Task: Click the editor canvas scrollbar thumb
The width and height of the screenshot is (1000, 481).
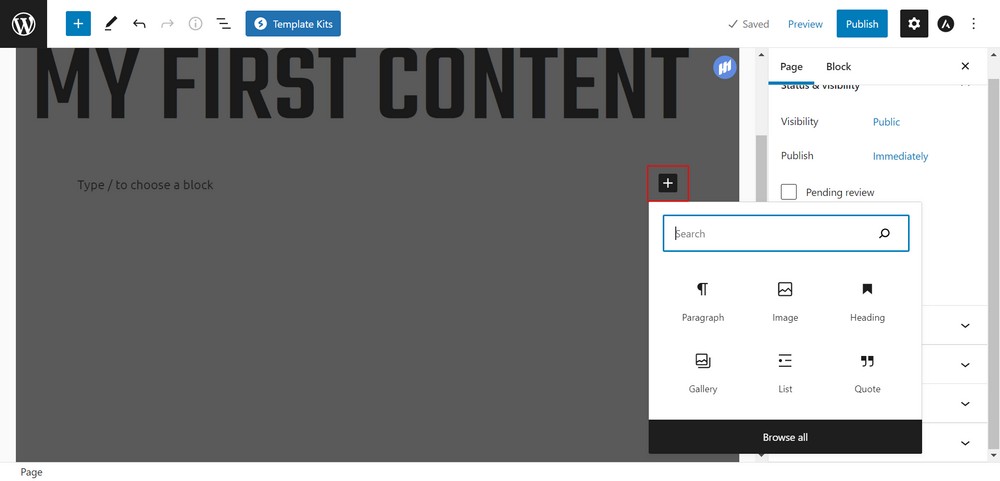Action: (760, 169)
